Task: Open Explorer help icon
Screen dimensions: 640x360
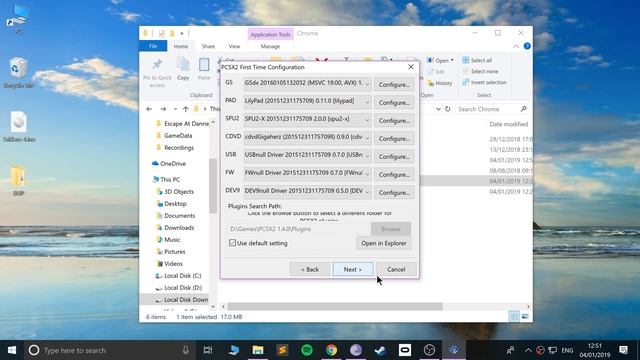Action: point(527,46)
